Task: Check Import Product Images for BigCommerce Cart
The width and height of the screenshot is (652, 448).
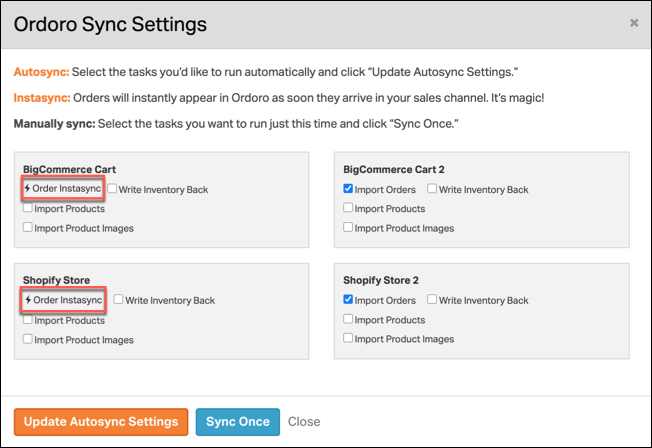Action: [x=27, y=227]
